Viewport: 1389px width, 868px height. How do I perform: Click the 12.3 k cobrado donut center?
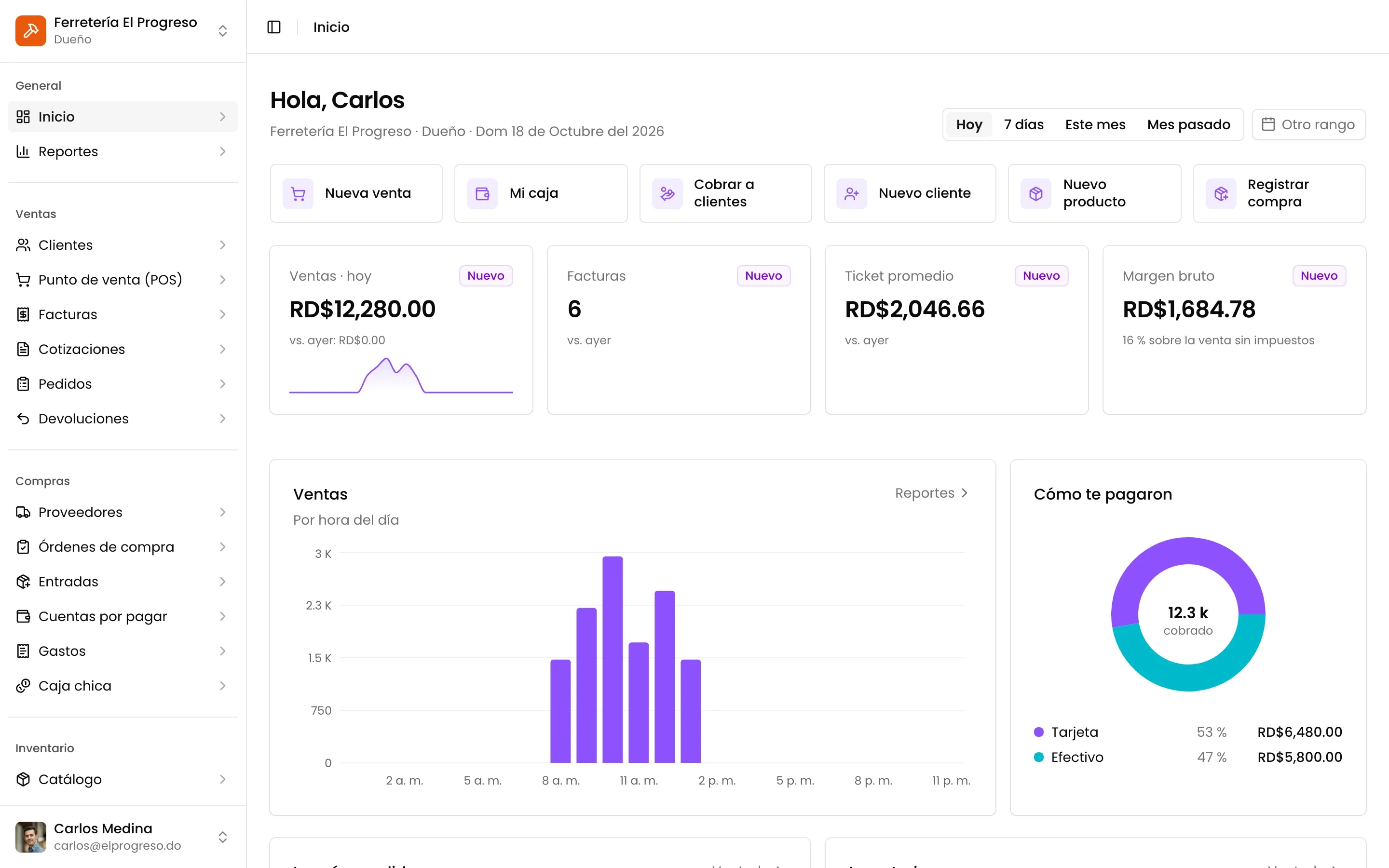[1187, 620]
